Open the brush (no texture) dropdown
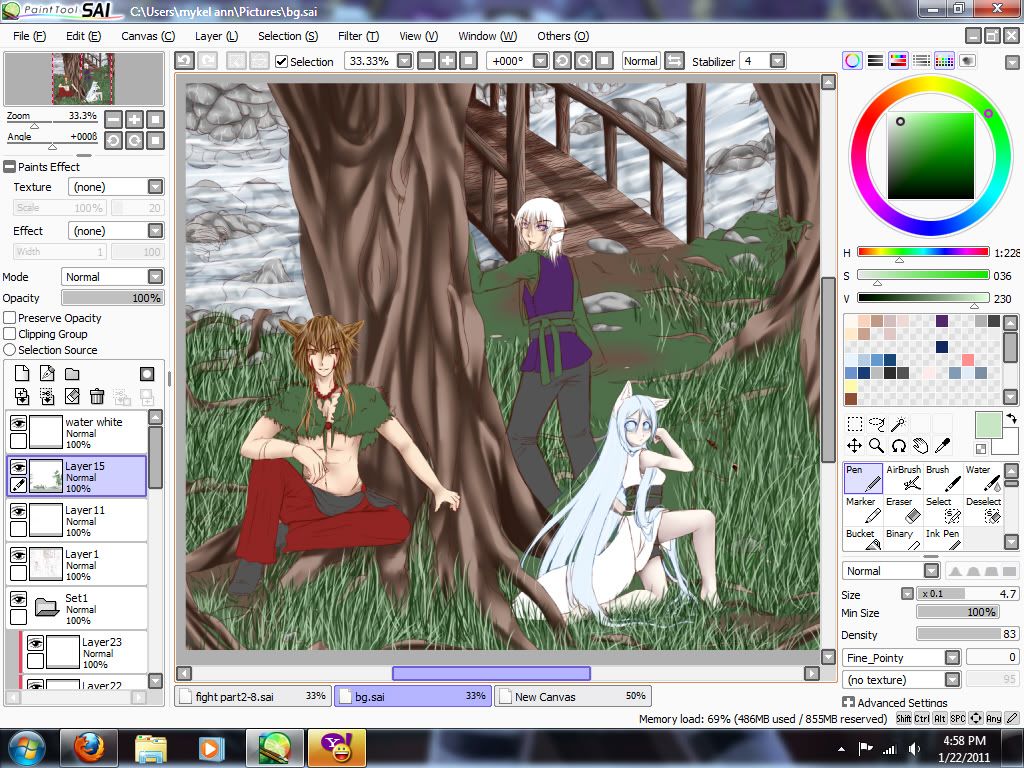 tap(952, 680)
